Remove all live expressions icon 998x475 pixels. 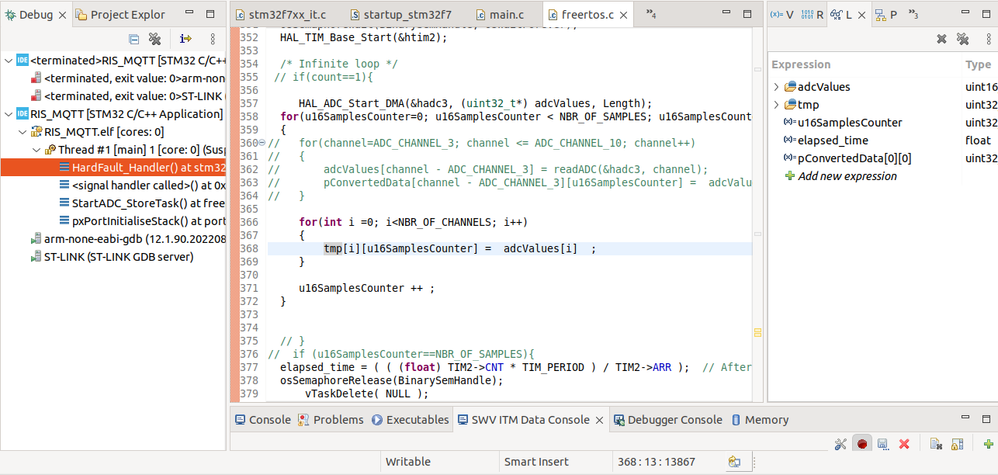point(963,39)
